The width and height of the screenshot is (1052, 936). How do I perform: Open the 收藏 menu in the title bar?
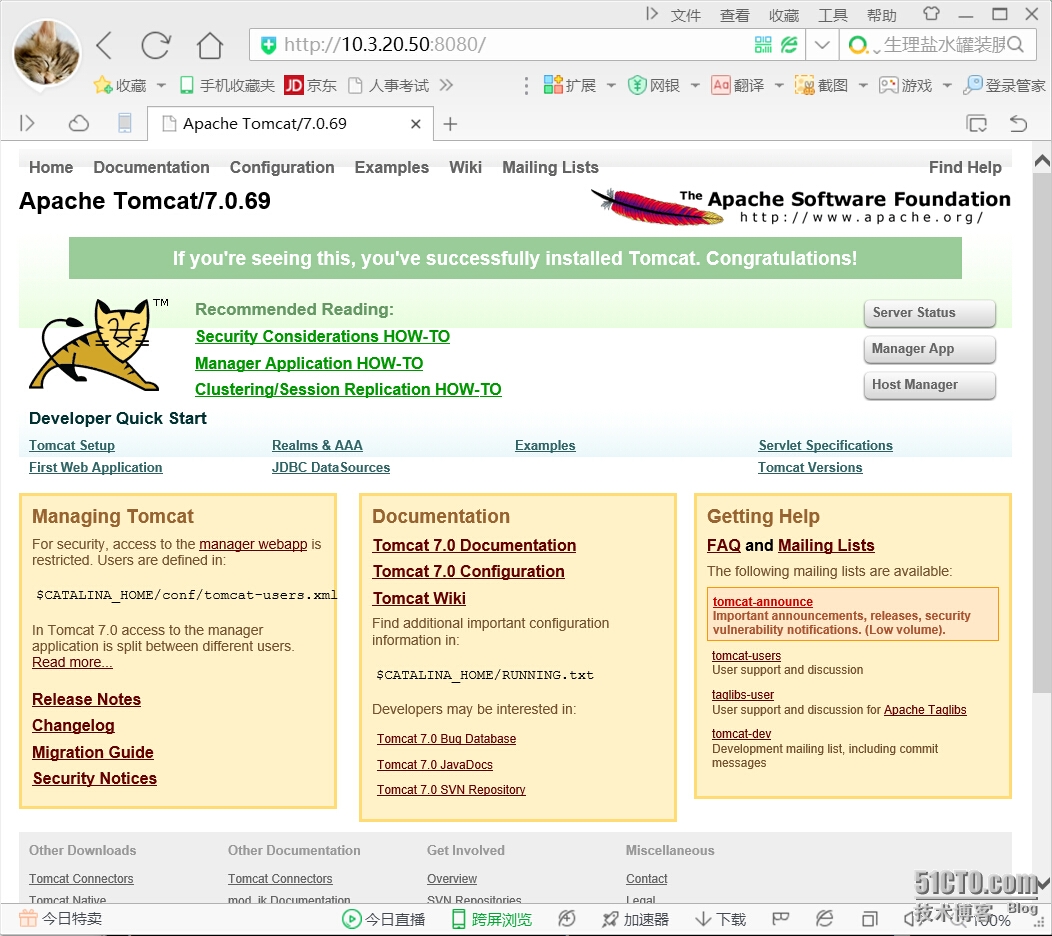click(x=784, y=15)
